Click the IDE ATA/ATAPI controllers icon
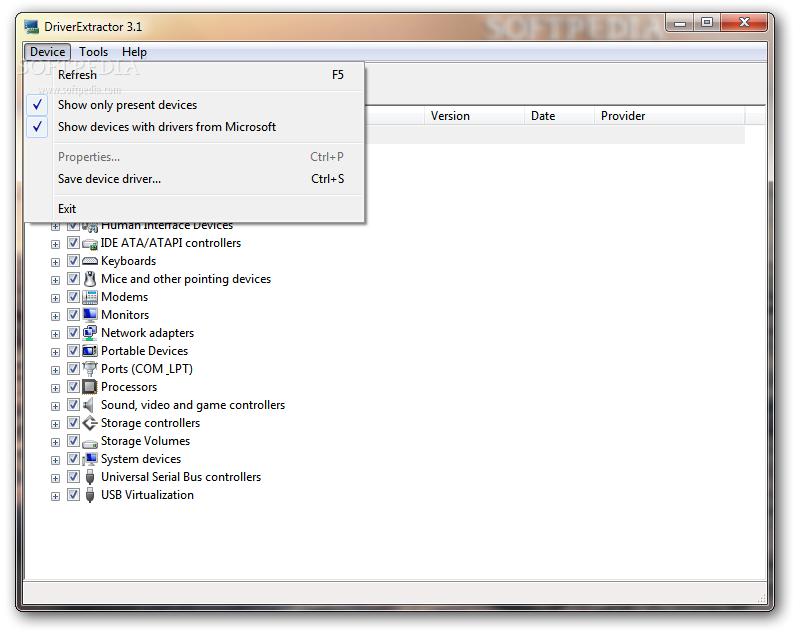The width and height of the screenshot is (795, 632). 90,244
